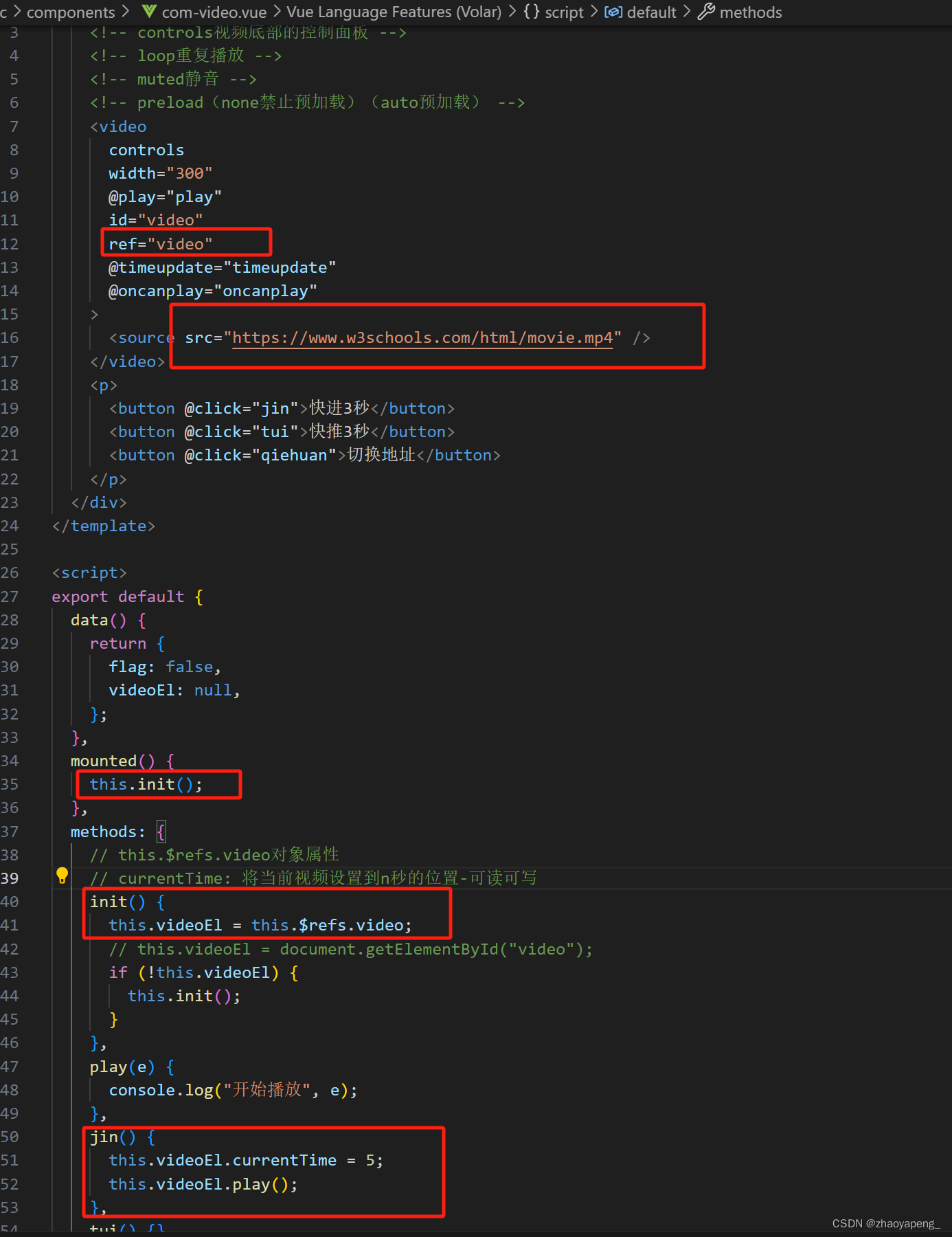Click the closing </video> tag

tap(128, 361)
